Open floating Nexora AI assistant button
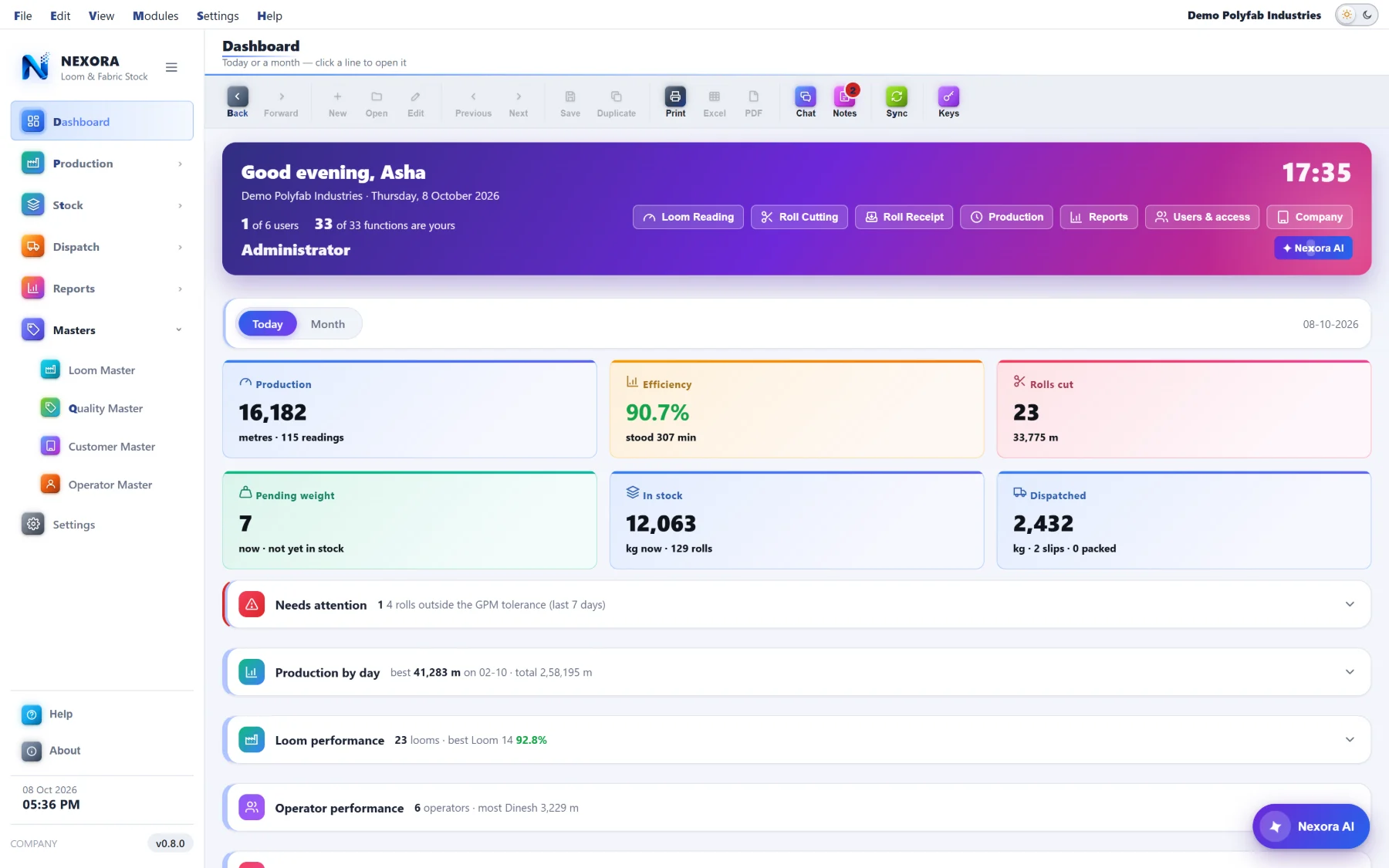 coord(1311,826)
